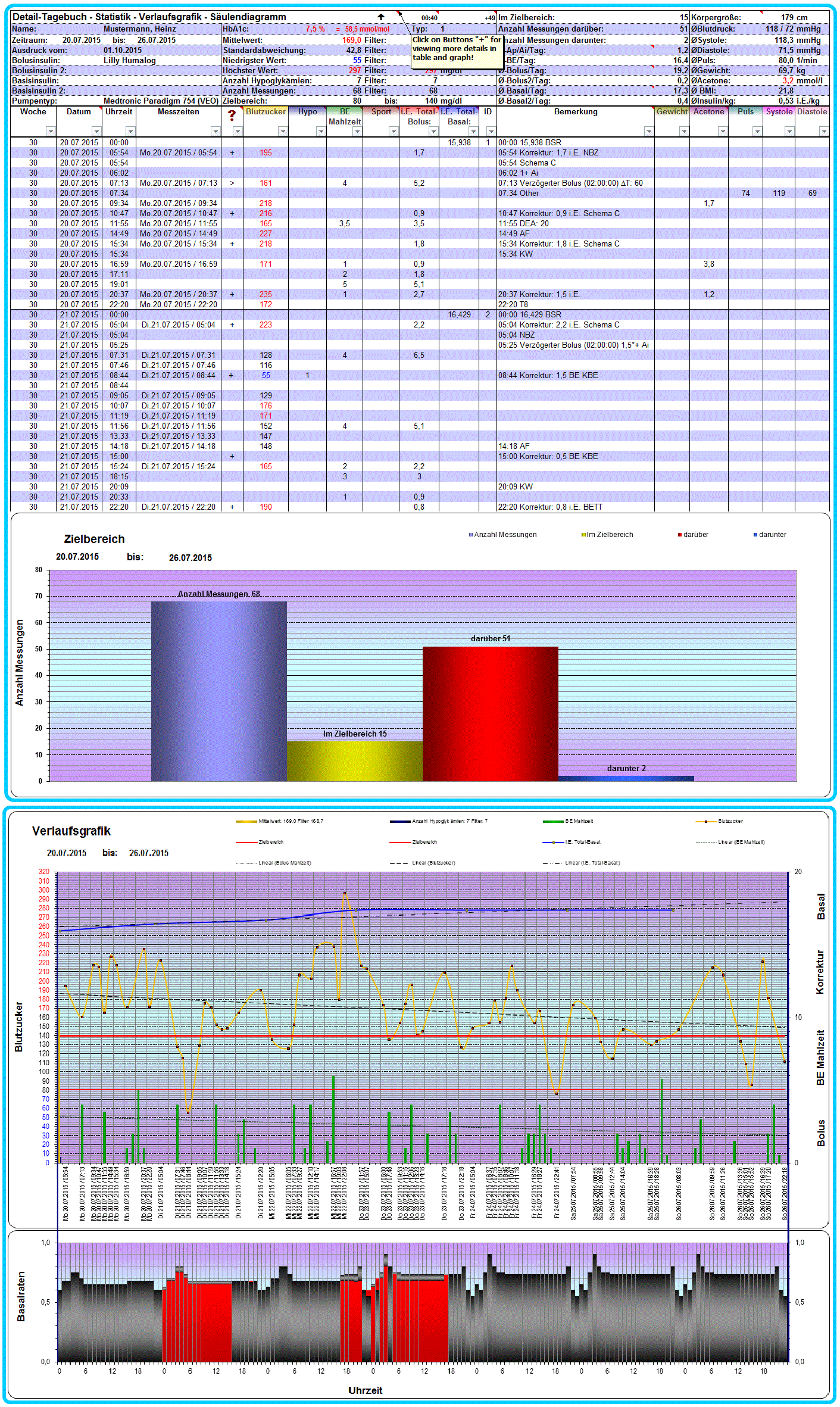Click the yellow 'Click on Buttons' note box
Screen dimensions: 840x1407
click(456, 50)
